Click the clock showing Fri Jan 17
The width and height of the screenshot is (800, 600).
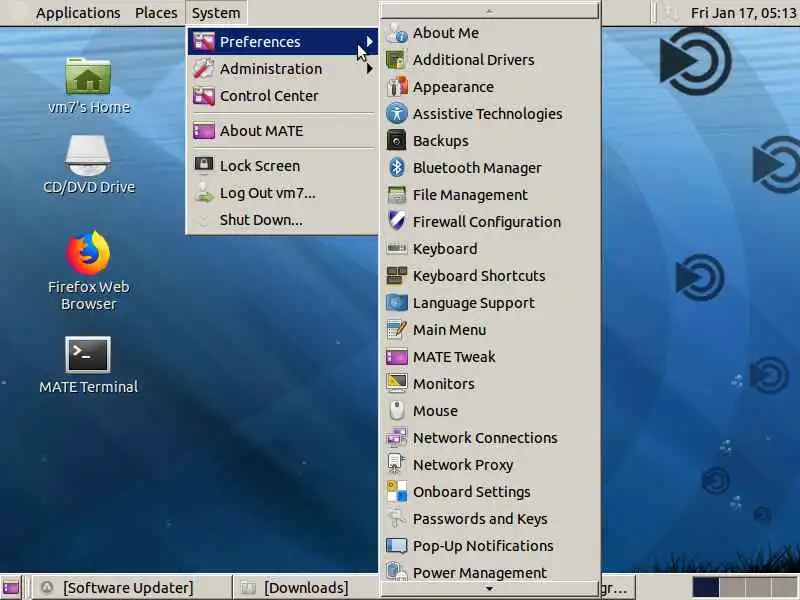[744, 13]
